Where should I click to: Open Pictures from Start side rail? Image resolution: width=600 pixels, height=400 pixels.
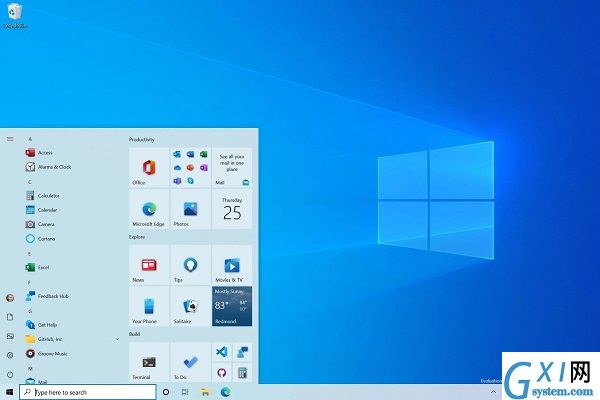click(10, 336)
